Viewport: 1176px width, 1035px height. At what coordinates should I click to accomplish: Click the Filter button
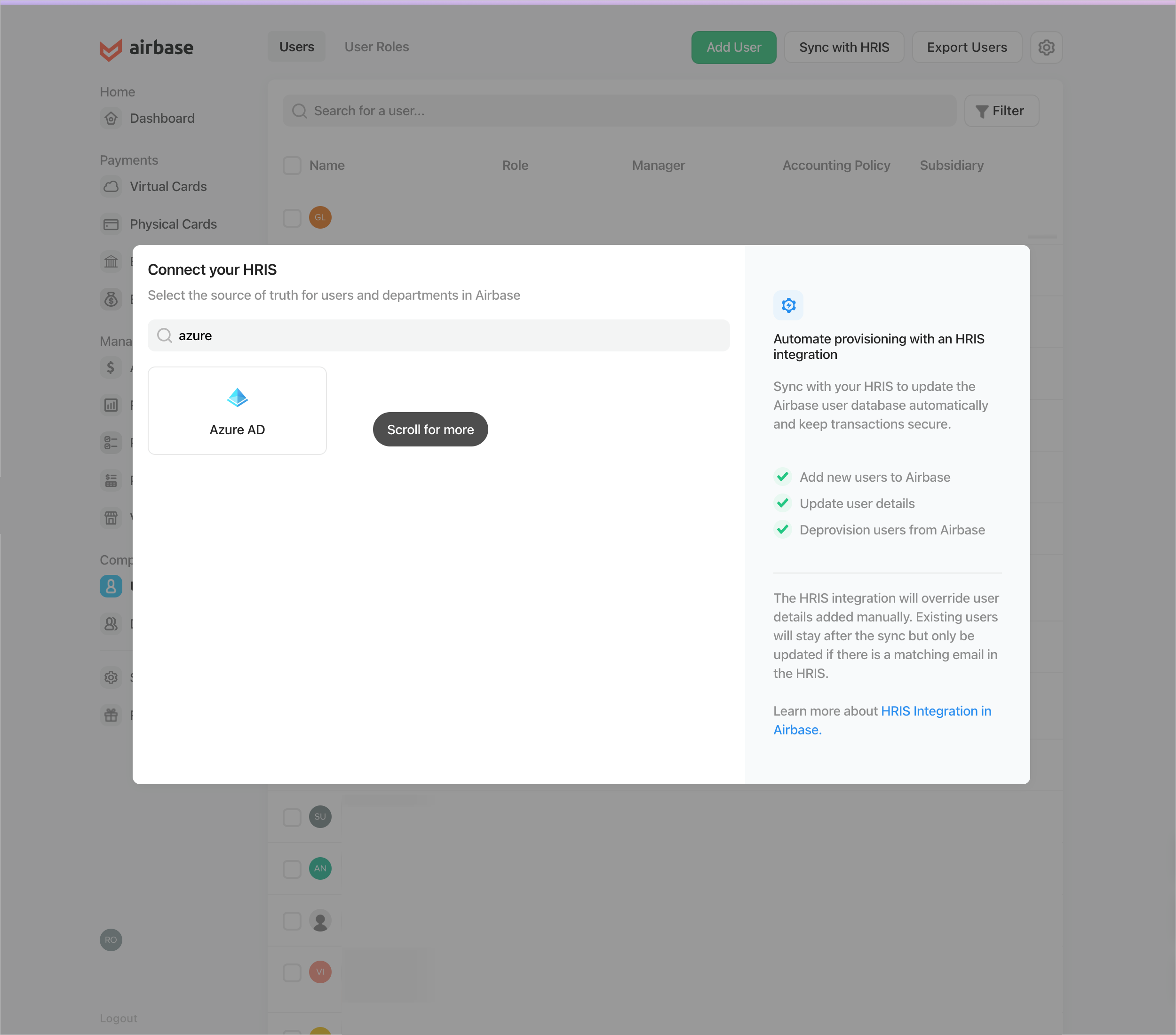coord(999,111)
